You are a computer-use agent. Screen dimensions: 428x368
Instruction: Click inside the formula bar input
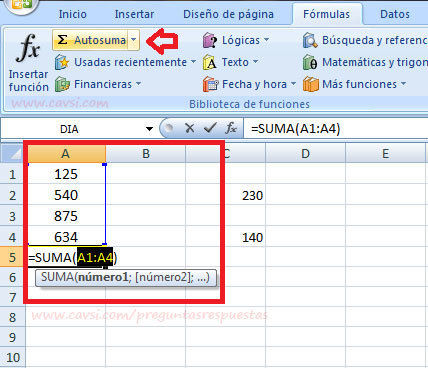[x=336, y=129]
